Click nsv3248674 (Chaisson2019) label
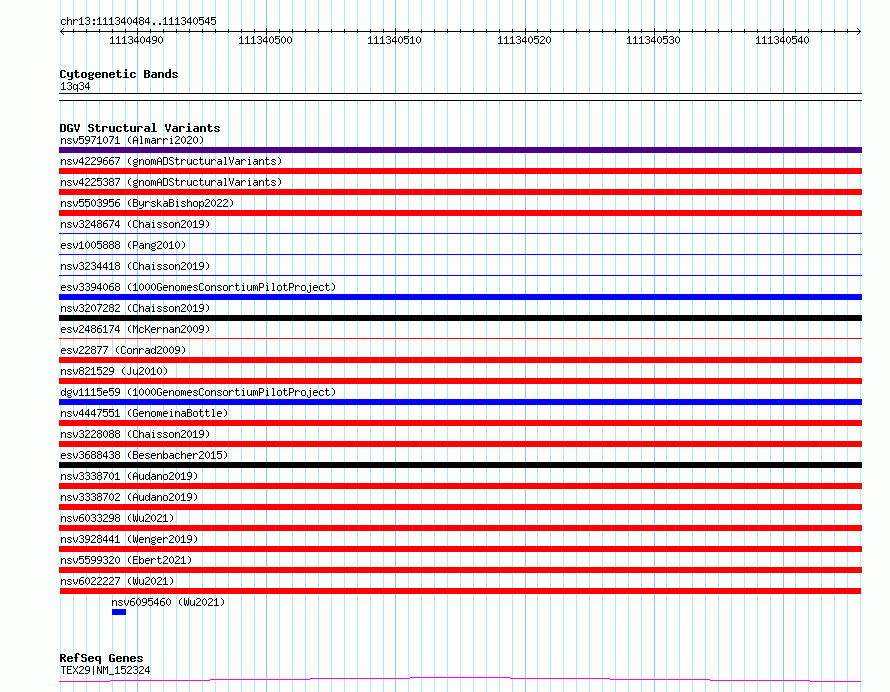The width and height of the screenshot is (890, 692). click(x=135, y=224)
